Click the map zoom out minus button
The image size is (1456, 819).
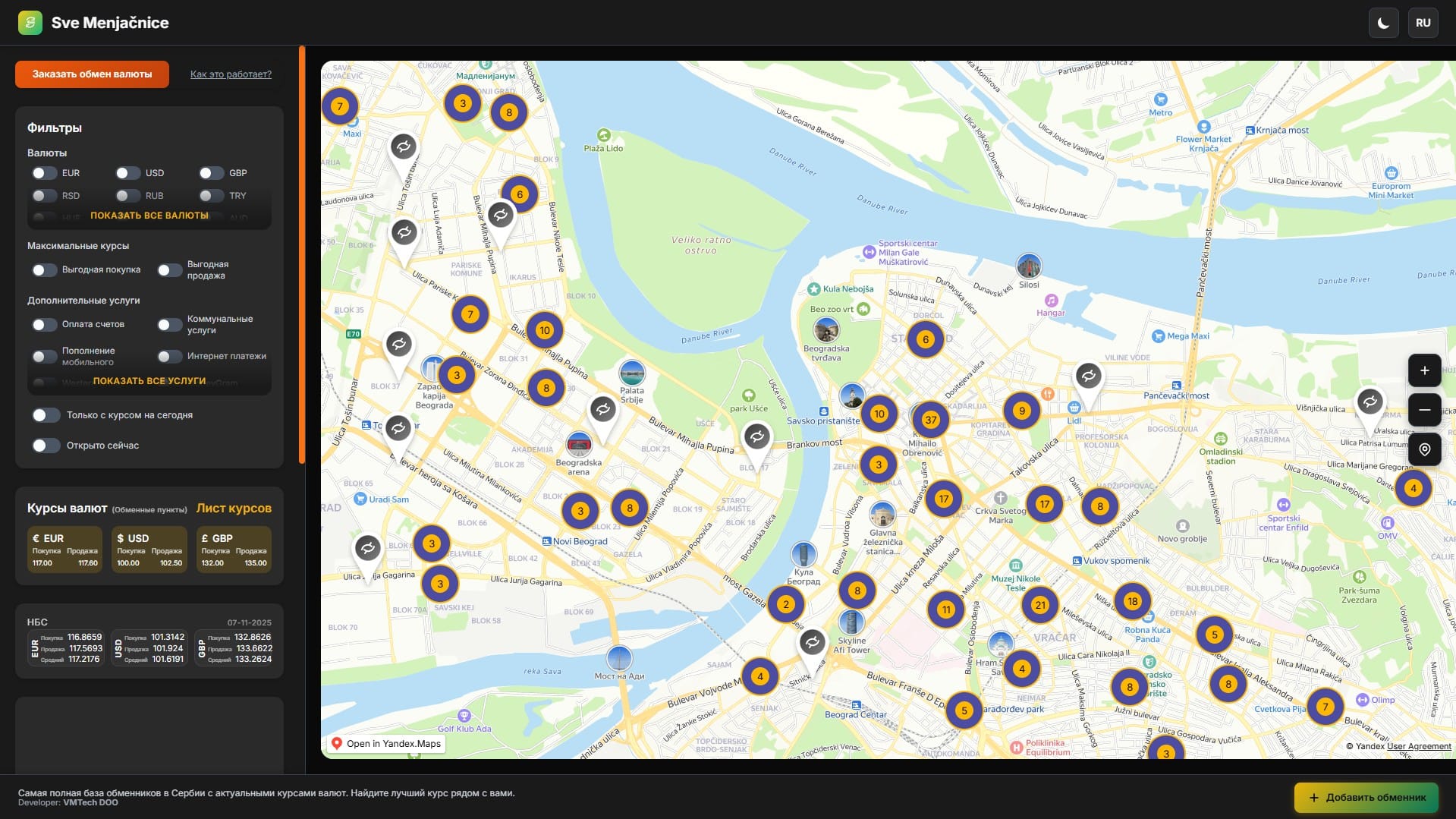pyautogui.click(x=1424, y=410)
